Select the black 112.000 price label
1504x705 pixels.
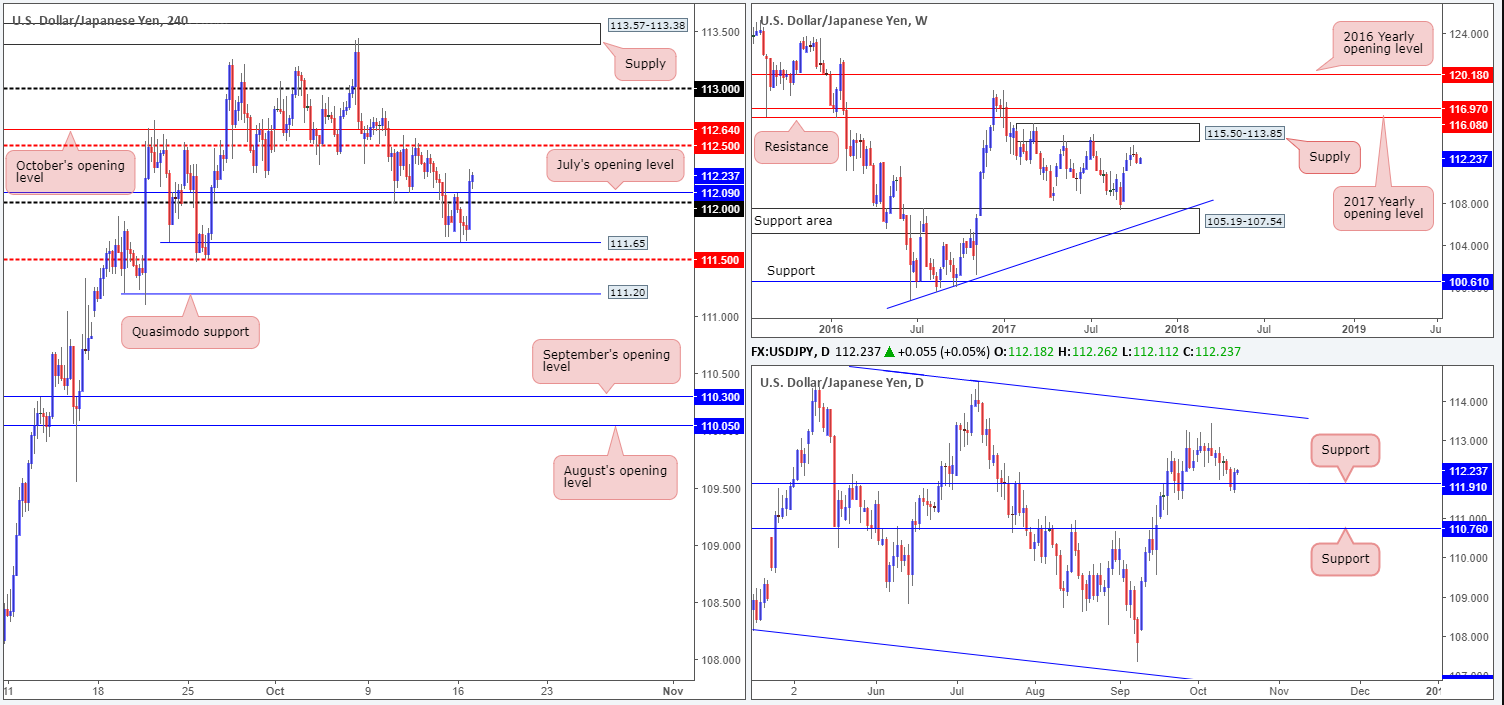pyautogui.click(x=719, y=208)
